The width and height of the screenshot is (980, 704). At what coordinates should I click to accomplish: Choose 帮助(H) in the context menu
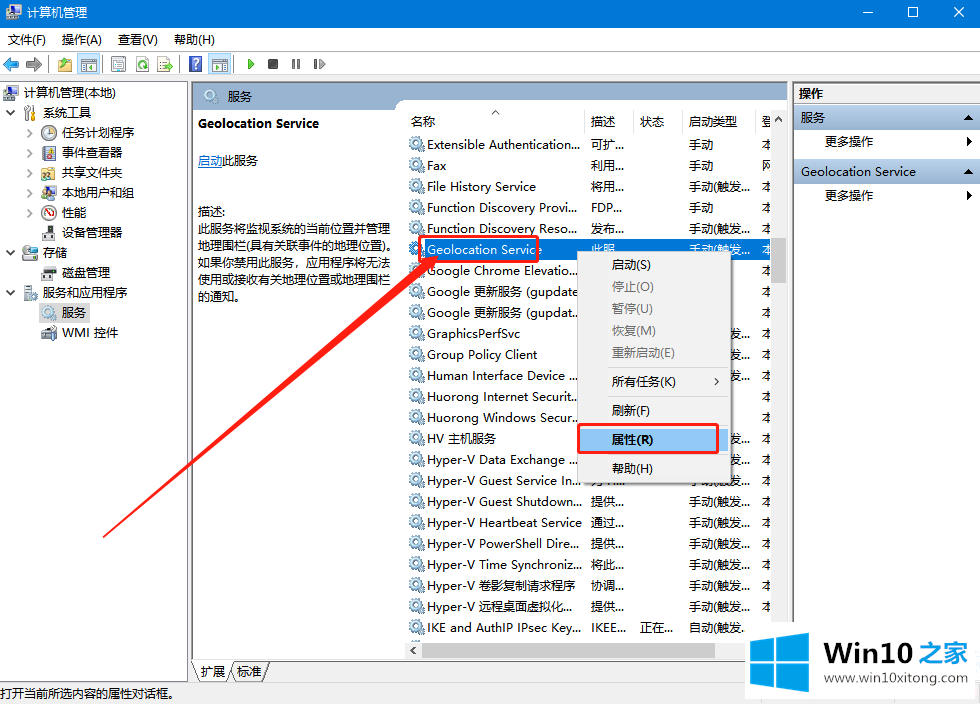click(654, 468)
